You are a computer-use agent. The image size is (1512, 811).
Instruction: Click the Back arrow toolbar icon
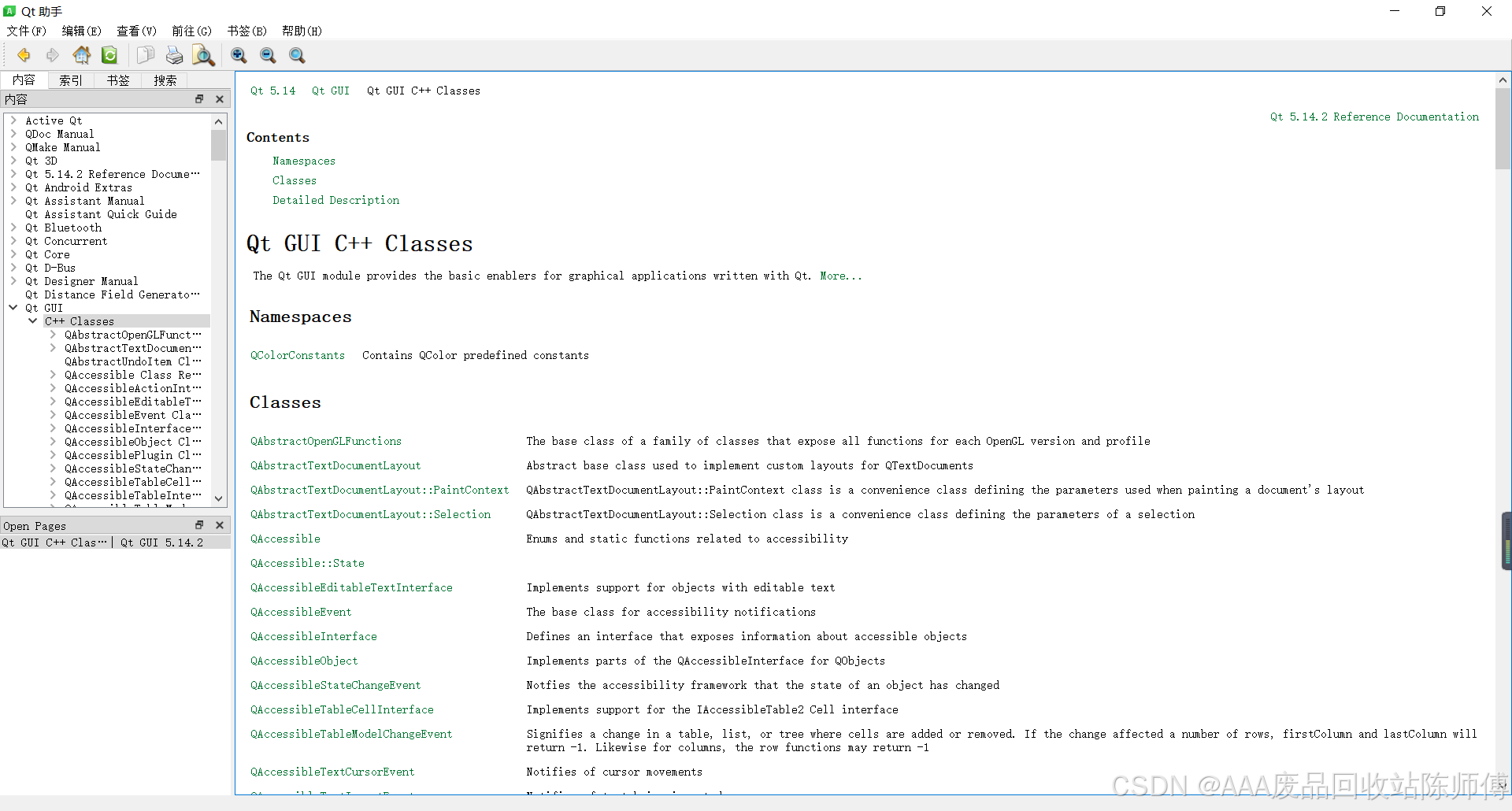pyautogui.click(x=24, y=55)
